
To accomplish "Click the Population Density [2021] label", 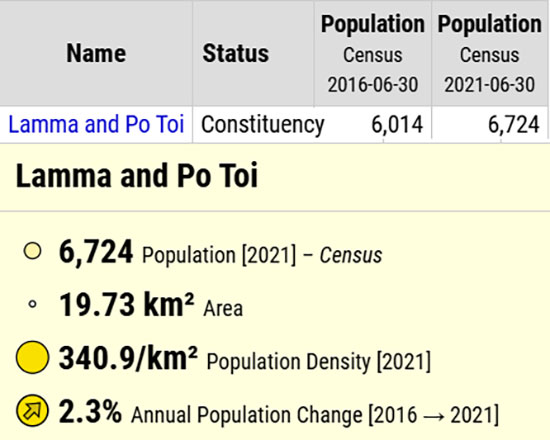I will (x=318, y=361).
